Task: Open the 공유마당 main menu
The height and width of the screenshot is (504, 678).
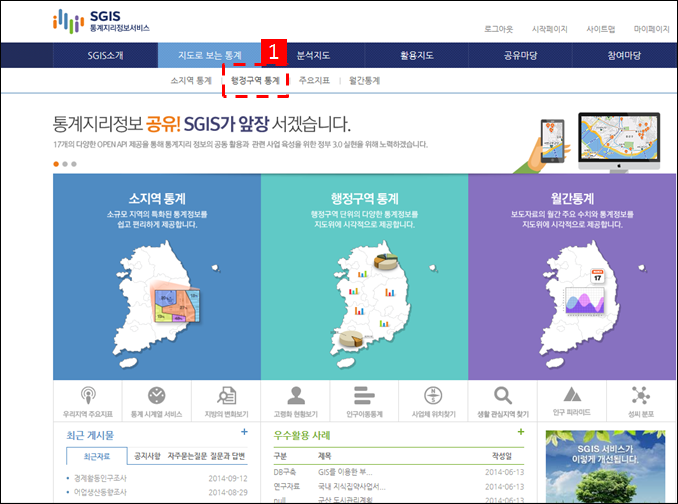Action: click(x=520, y=55)
